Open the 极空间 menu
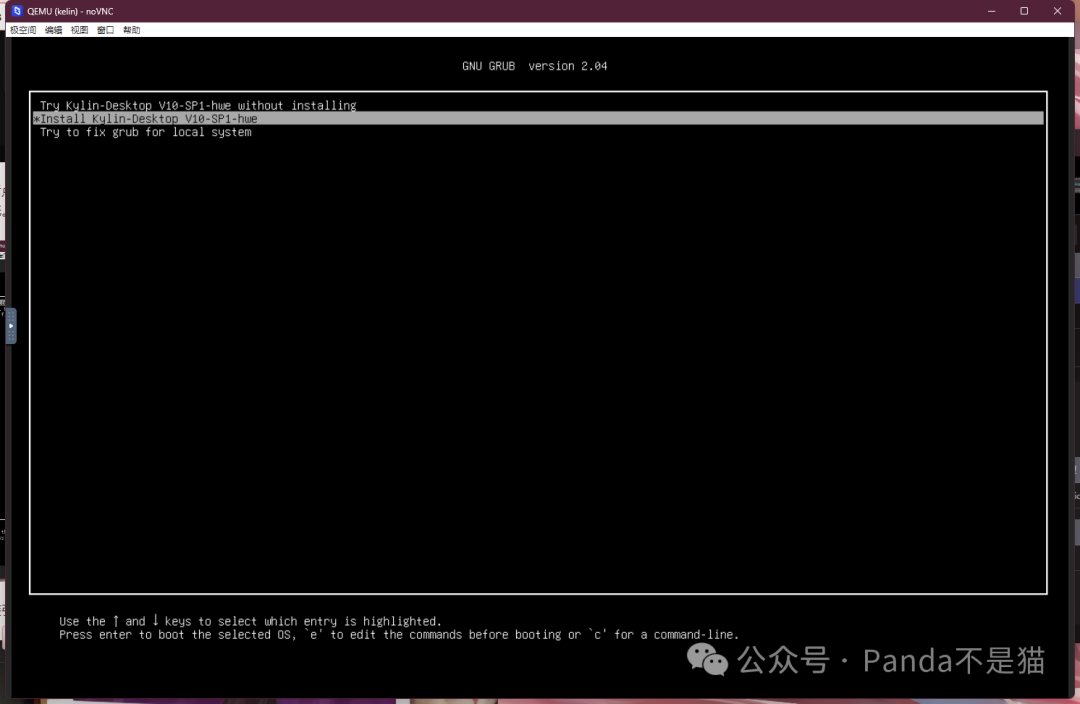The width and height of the screenshot is (1080, 704). click(23, 30)
